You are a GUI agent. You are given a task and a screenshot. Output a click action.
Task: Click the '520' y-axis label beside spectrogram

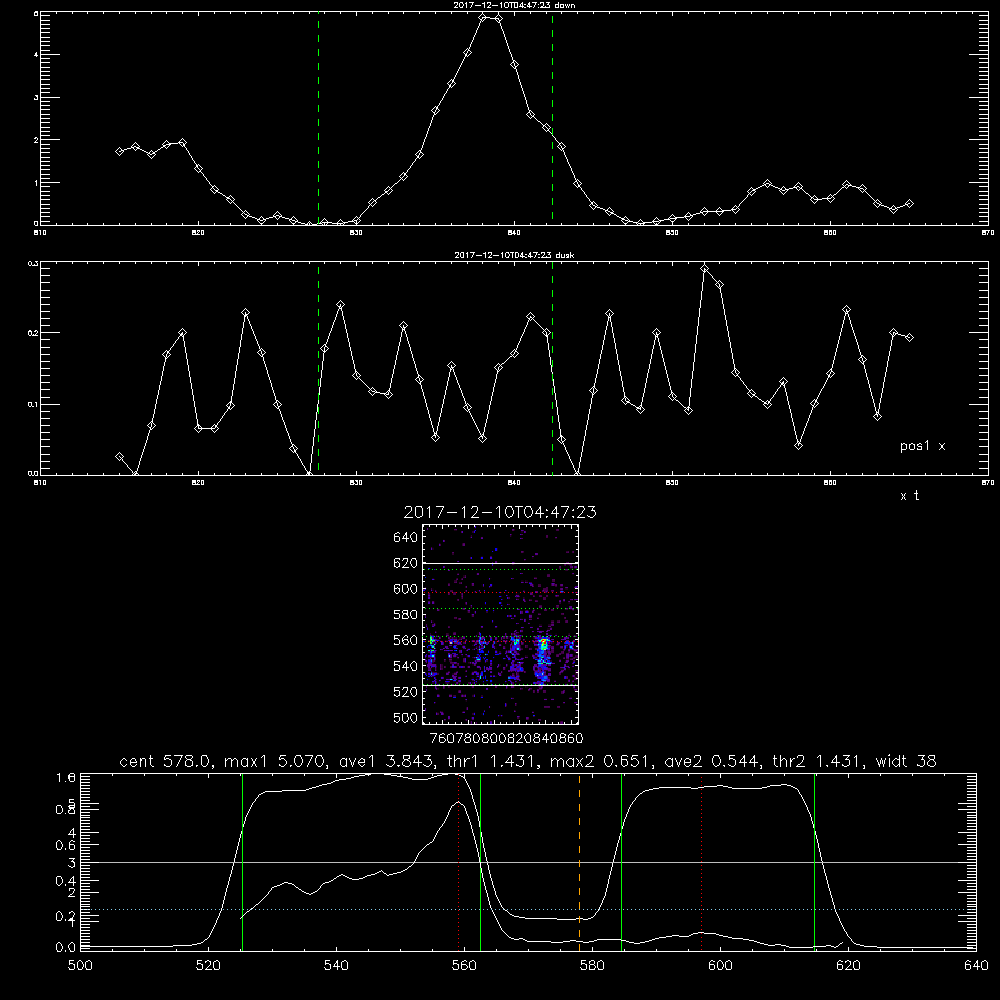click(x=406, y=692)
